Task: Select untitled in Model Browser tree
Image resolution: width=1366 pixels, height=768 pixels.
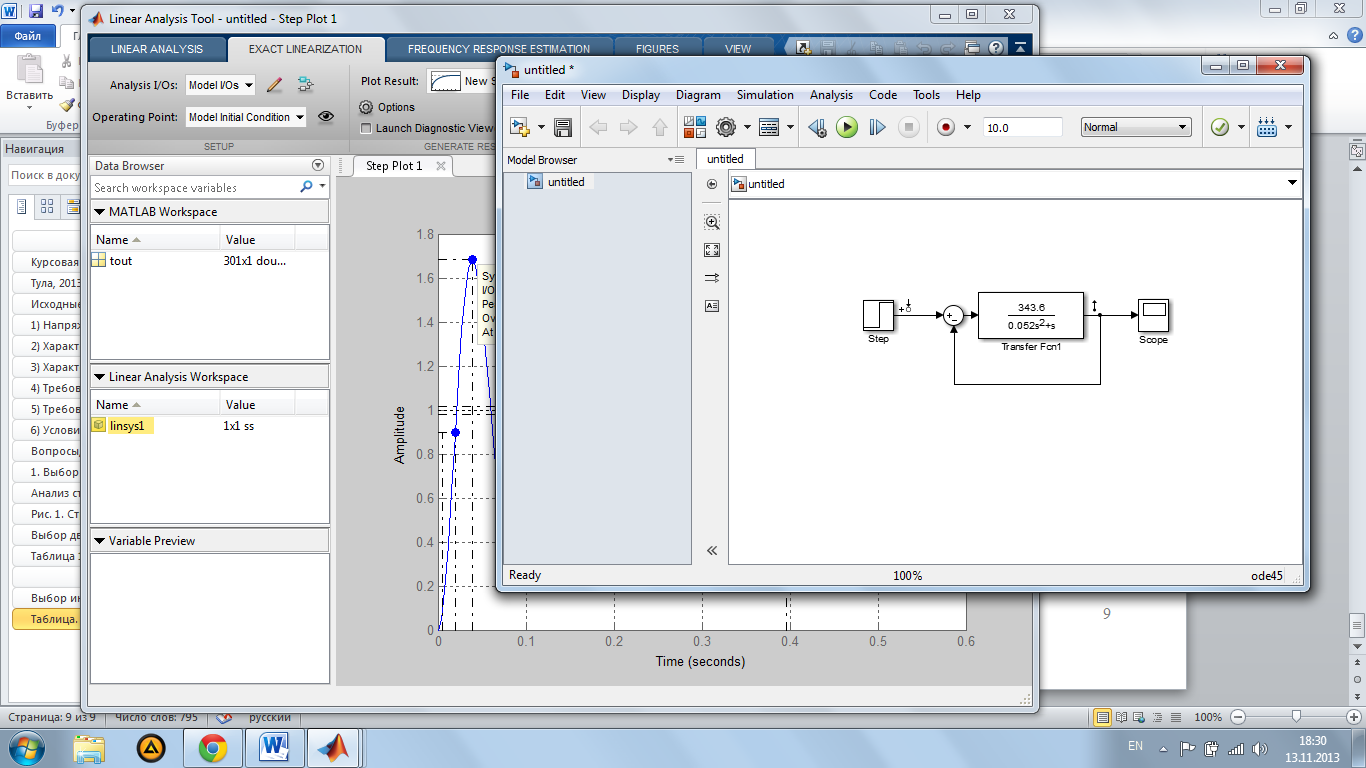Action: click(x=565, y=182)
